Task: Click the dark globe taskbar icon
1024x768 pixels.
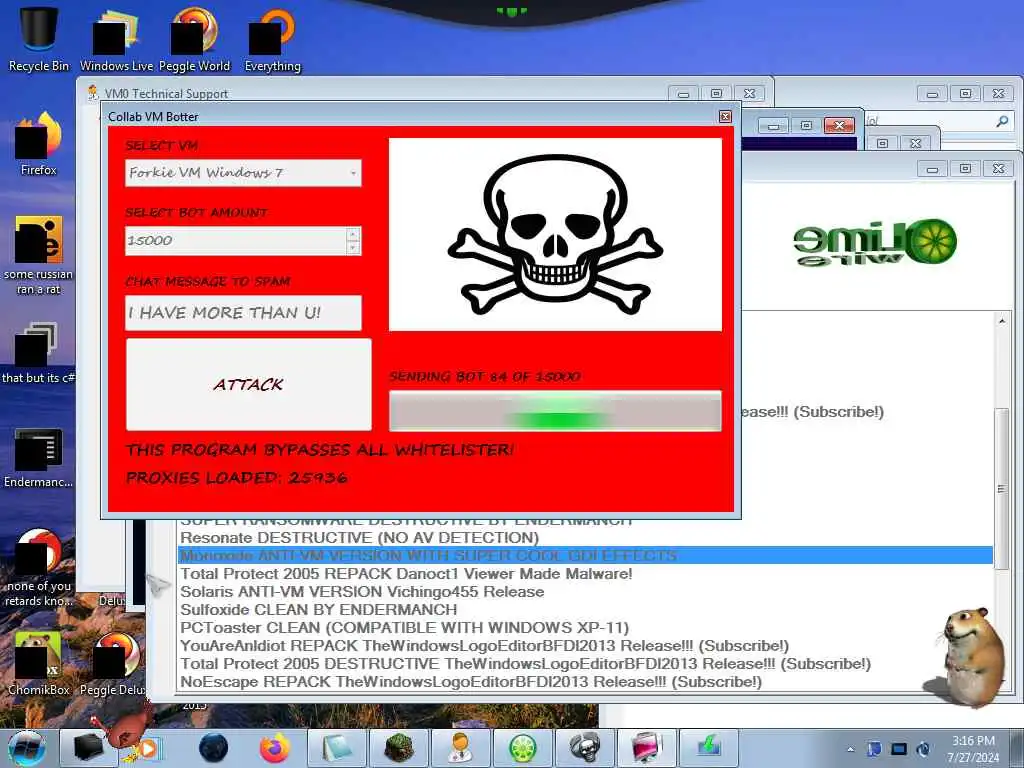Action: click(213, 748)
